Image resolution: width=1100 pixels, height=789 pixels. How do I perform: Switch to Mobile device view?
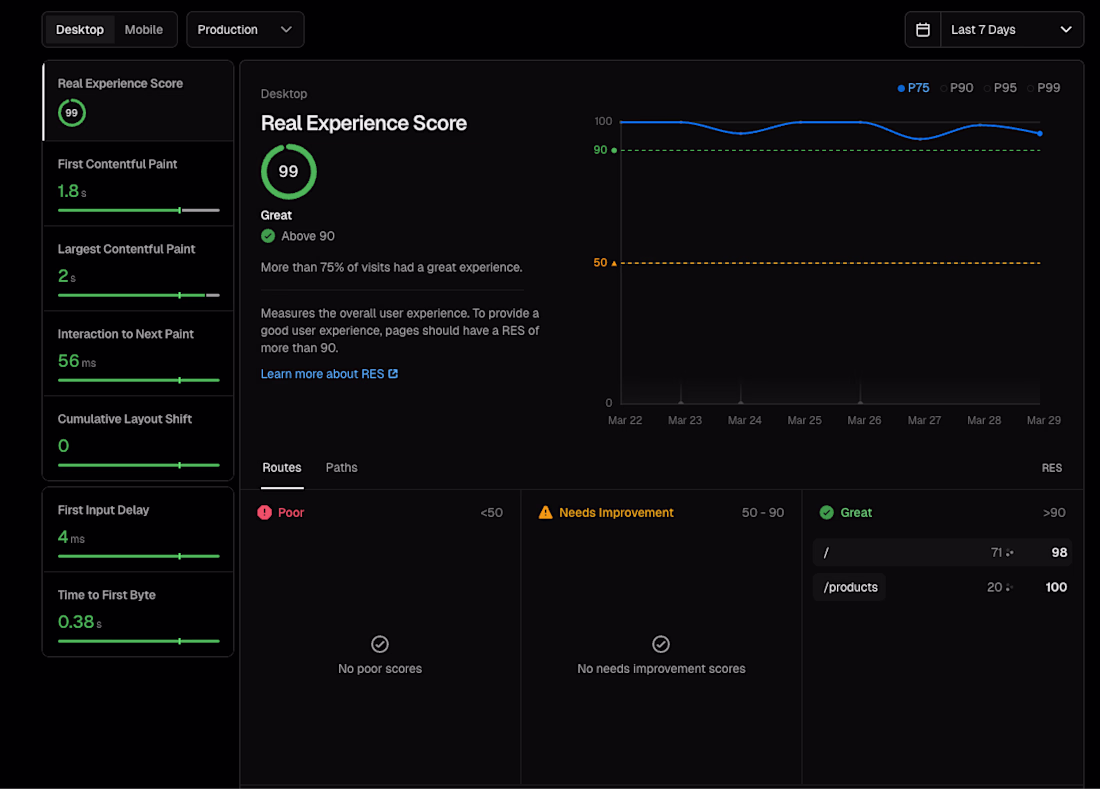point(143,30)
